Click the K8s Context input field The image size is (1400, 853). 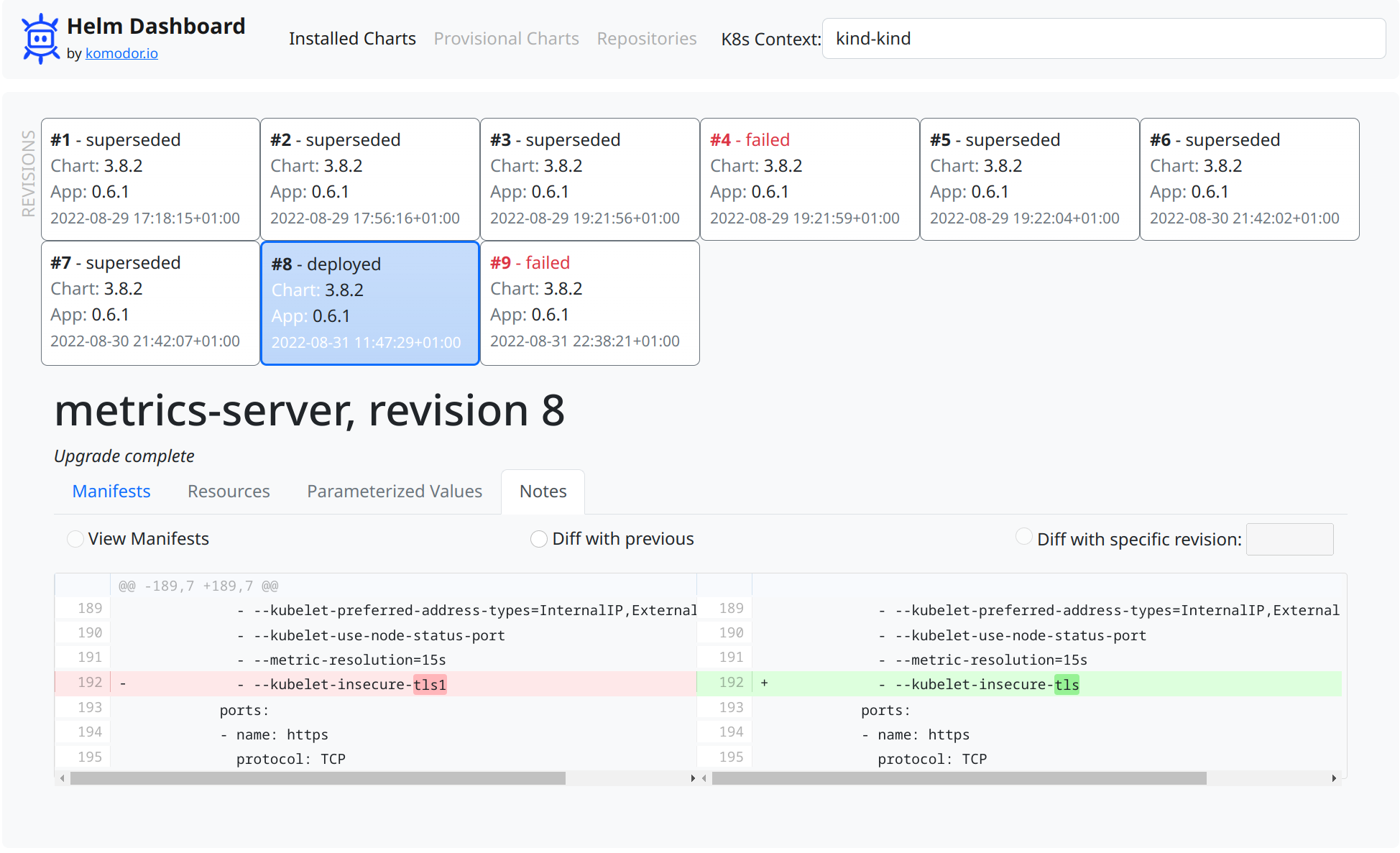pyautogui.click(x=1103, y=39)
